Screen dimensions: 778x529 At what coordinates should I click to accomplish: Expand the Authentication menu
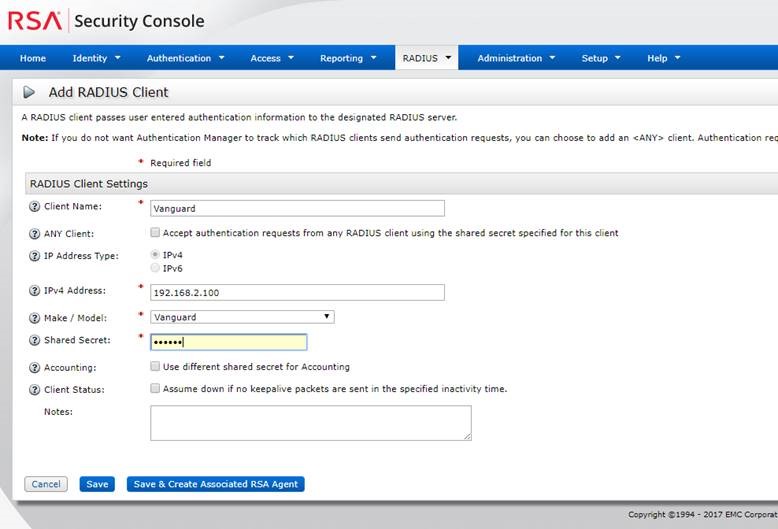tap(185, 58)
